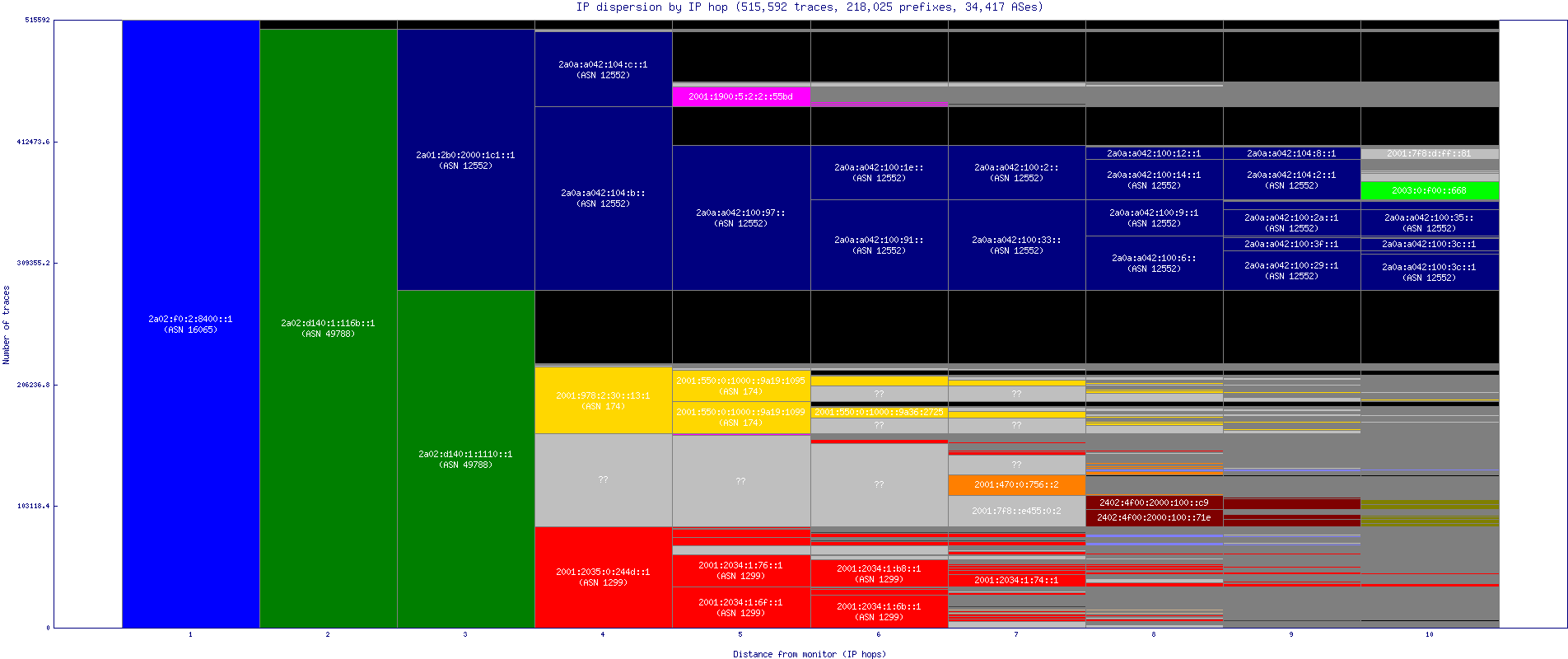The height and width of the screenshot is (659, 1568).
Task: Click the 2a0a:a042:100:12::1 strip
Action: click(x=1155, y=153)
